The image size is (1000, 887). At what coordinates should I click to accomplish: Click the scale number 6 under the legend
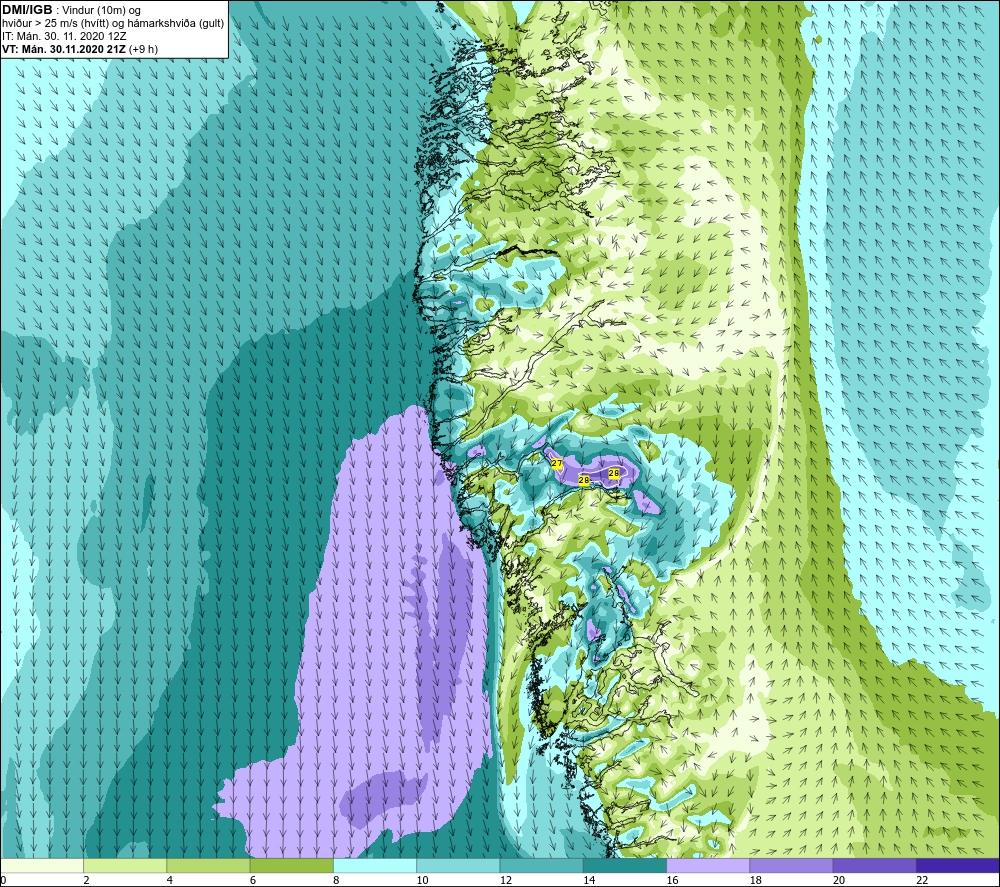pos(253,880)
